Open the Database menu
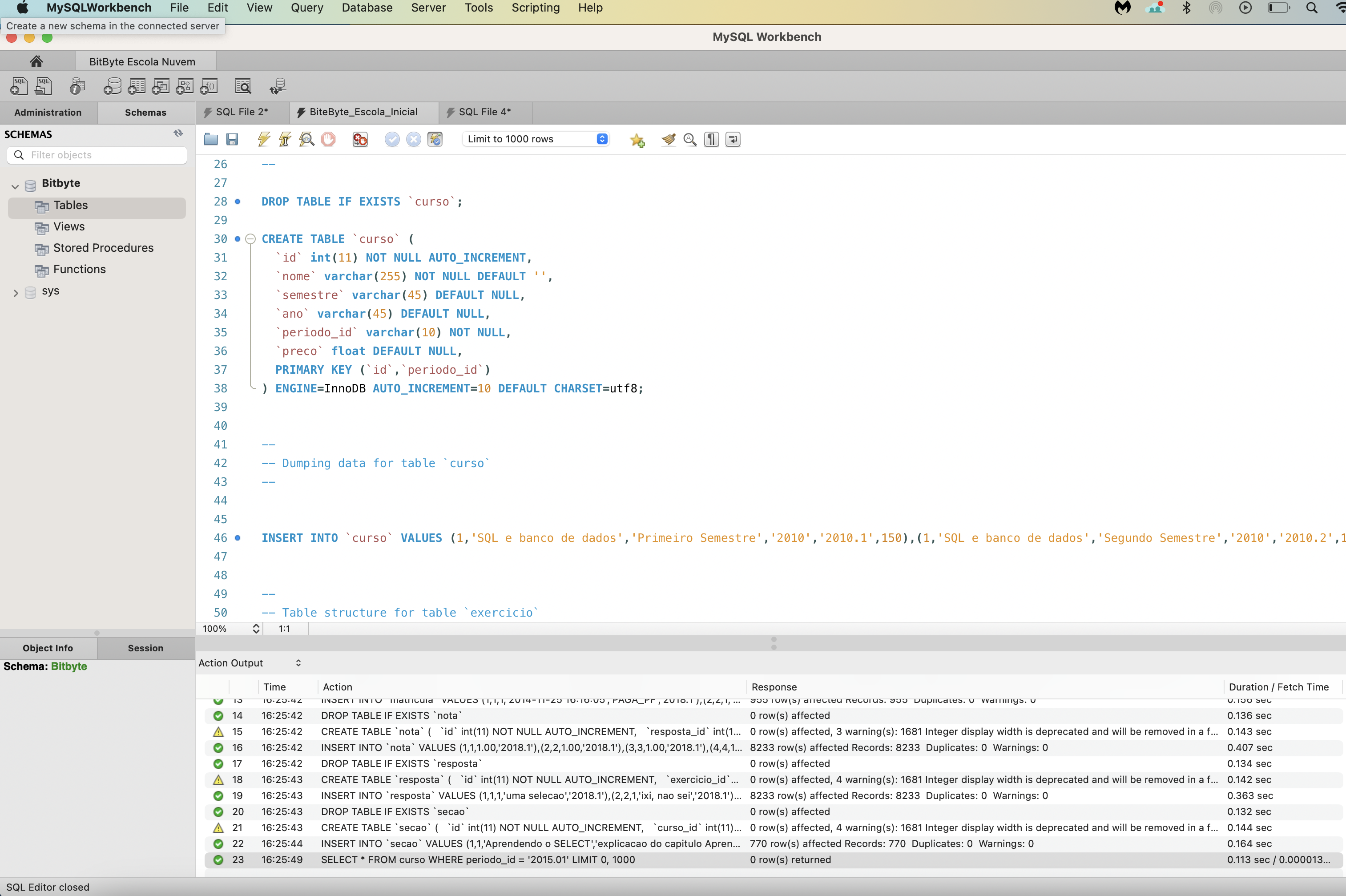The height and width of the screenshot is (896, 1346). tap(367, 8)
